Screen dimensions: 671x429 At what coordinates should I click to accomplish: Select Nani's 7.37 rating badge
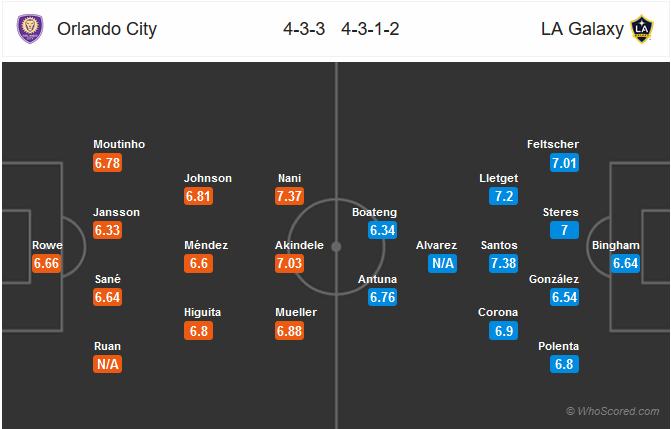pos(290,197)
